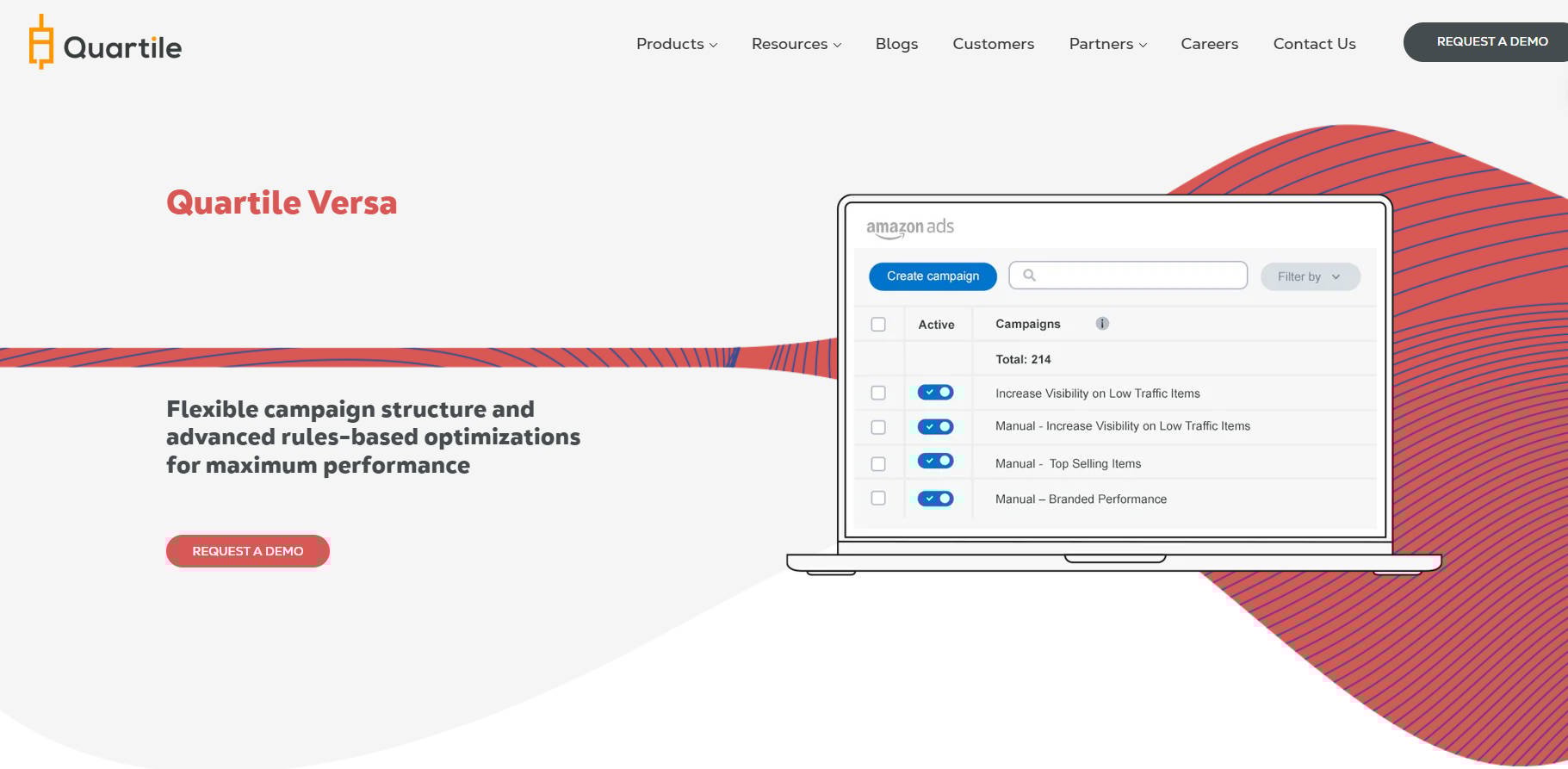This screenshot has width=1568, height=769.
Task: Go to the Blogs page
Action: click(x=896, y=44)
